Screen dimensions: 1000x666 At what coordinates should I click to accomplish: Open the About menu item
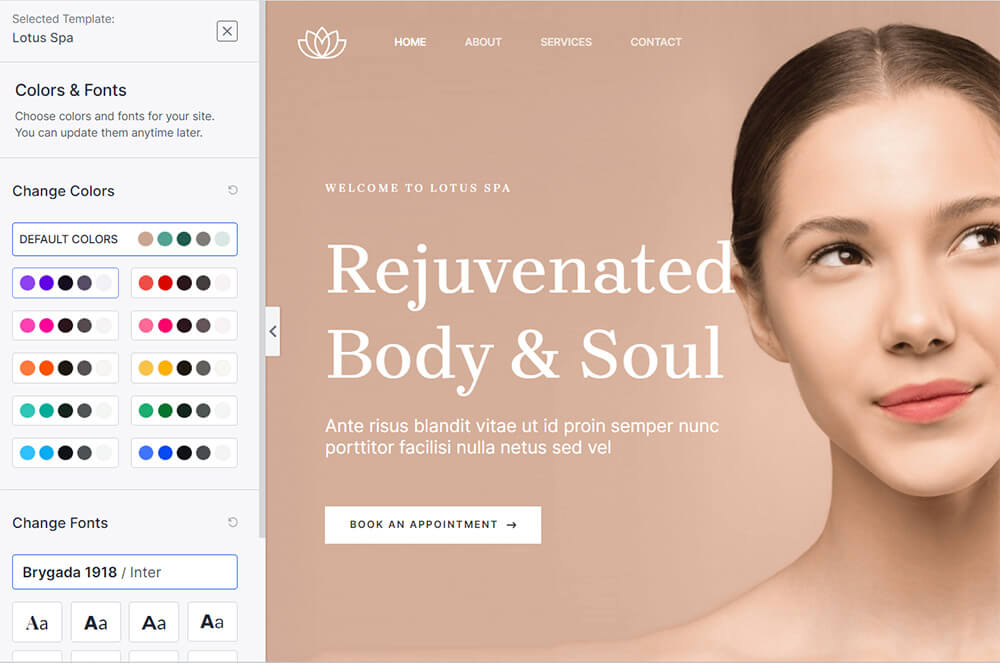tap(483, 42)
